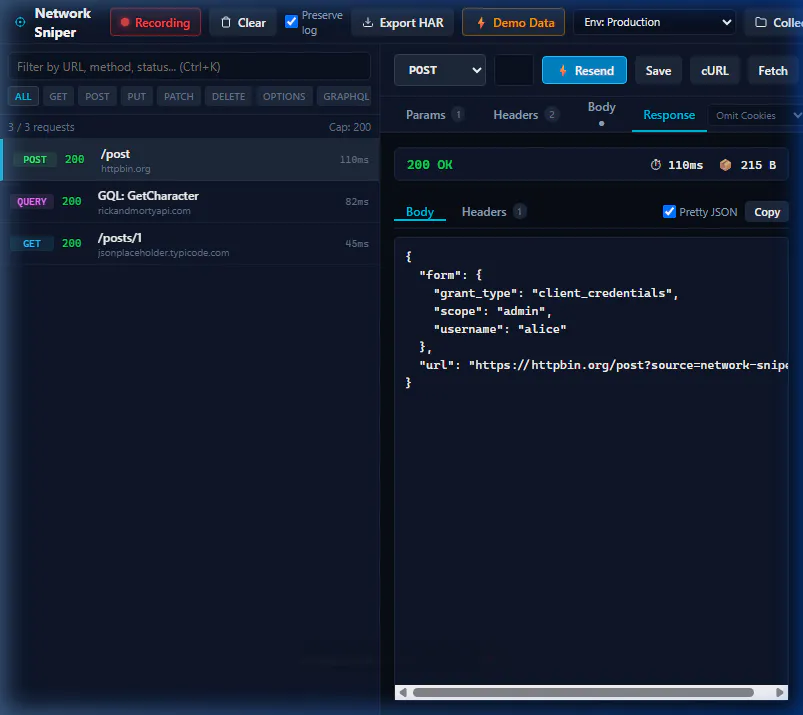This screenshot has height=715, width=803.
Task: Load Demo Data
Action: click(513, 23)
